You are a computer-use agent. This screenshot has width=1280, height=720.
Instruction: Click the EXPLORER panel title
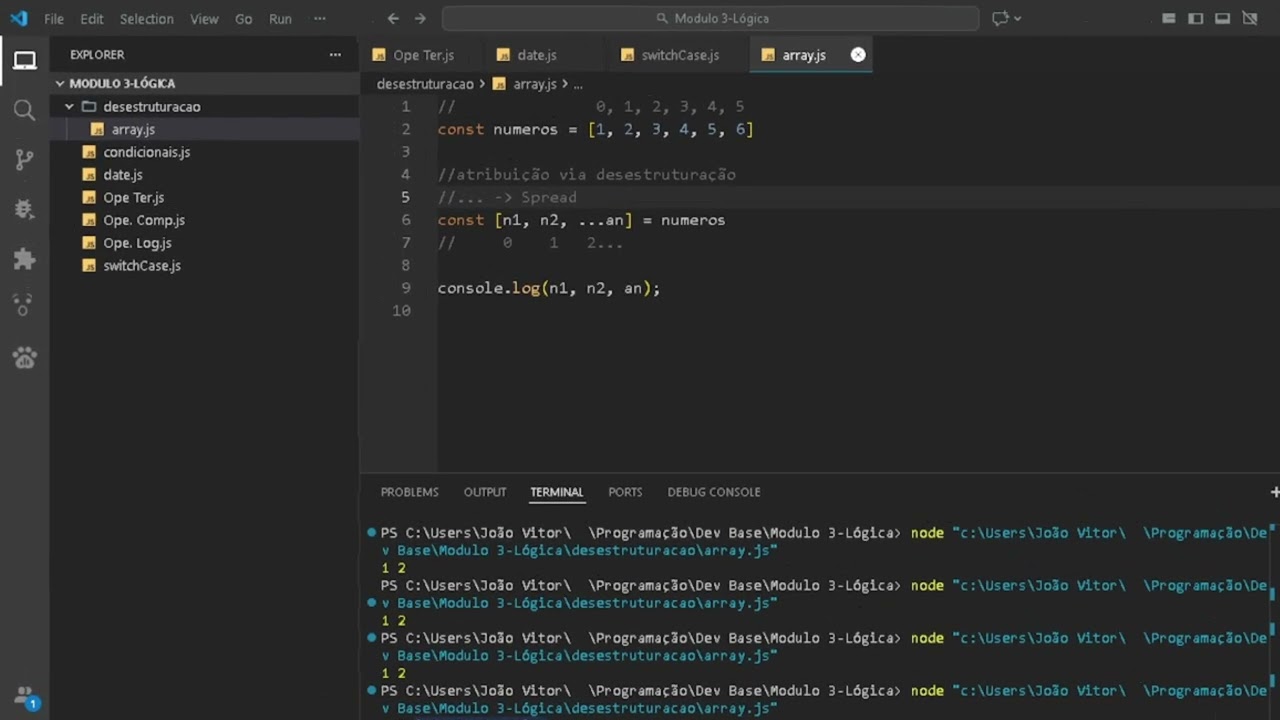click(97, 55)
